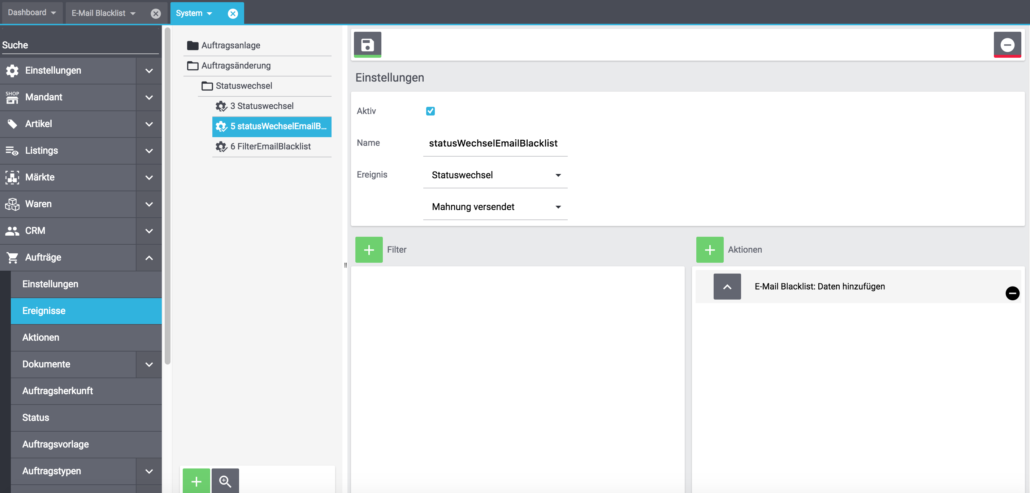The width and height of the screenshot is (1030, 493).
Task: Open Ereignisse in the Aufträge menu
Action: [86, 311]
